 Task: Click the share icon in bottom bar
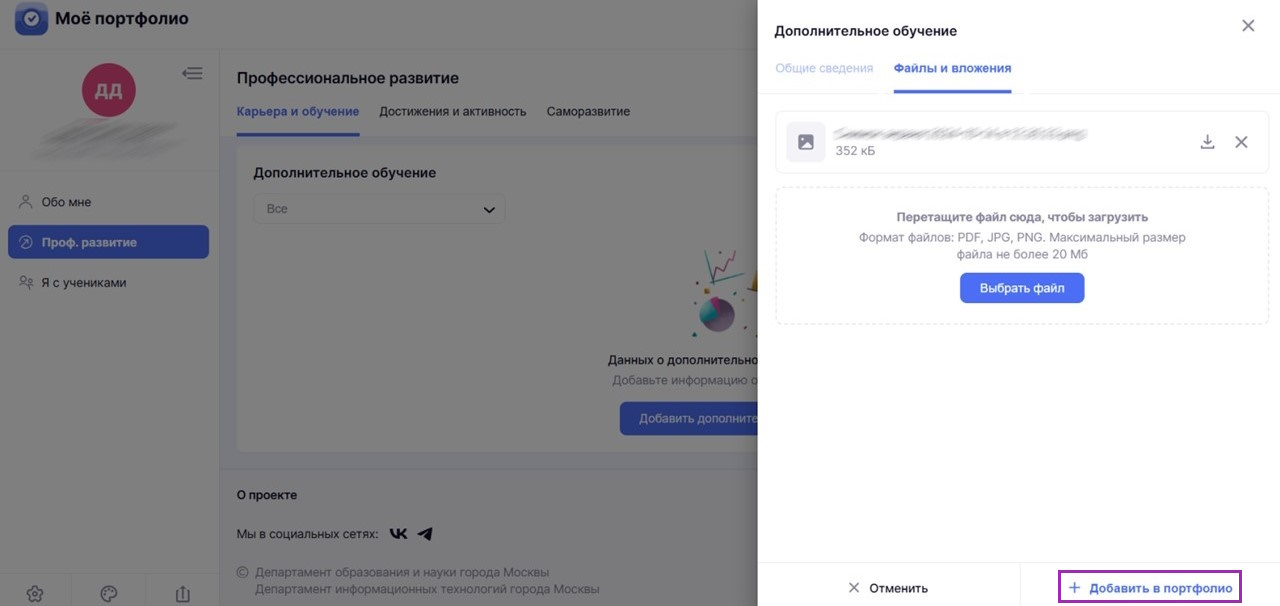[182, 592]
